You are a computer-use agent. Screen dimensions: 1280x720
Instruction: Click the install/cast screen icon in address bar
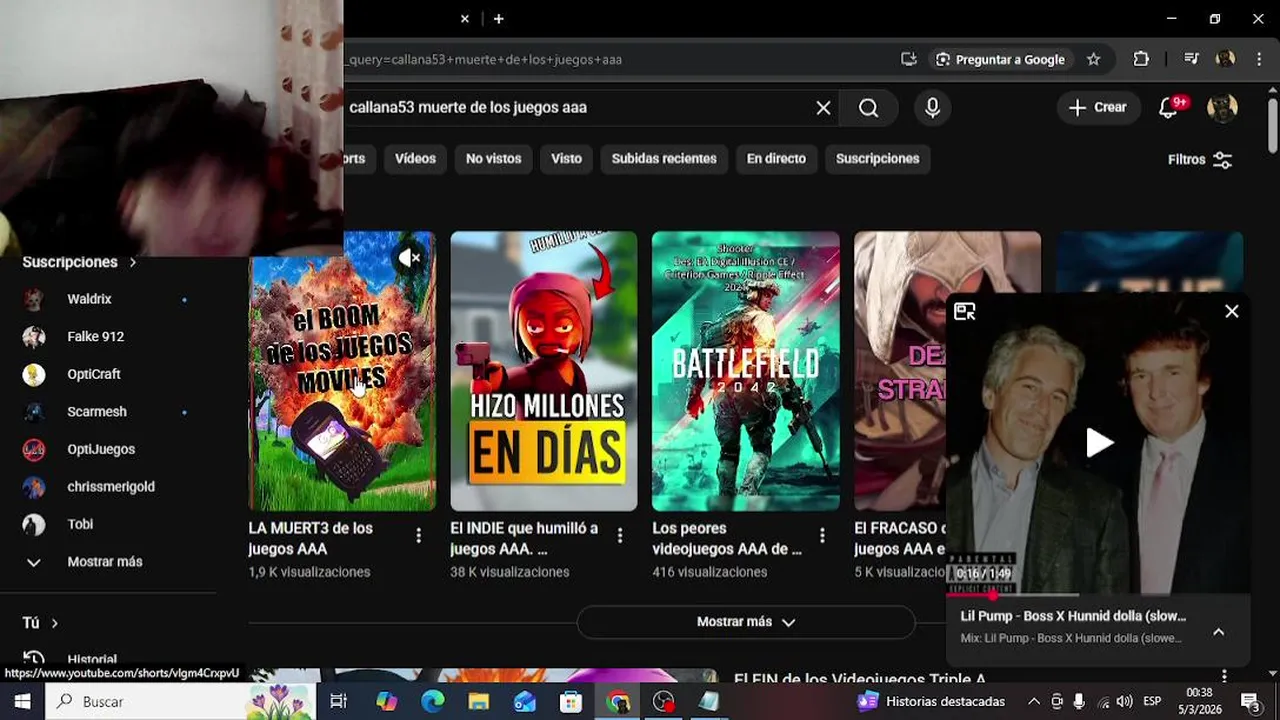908,59
